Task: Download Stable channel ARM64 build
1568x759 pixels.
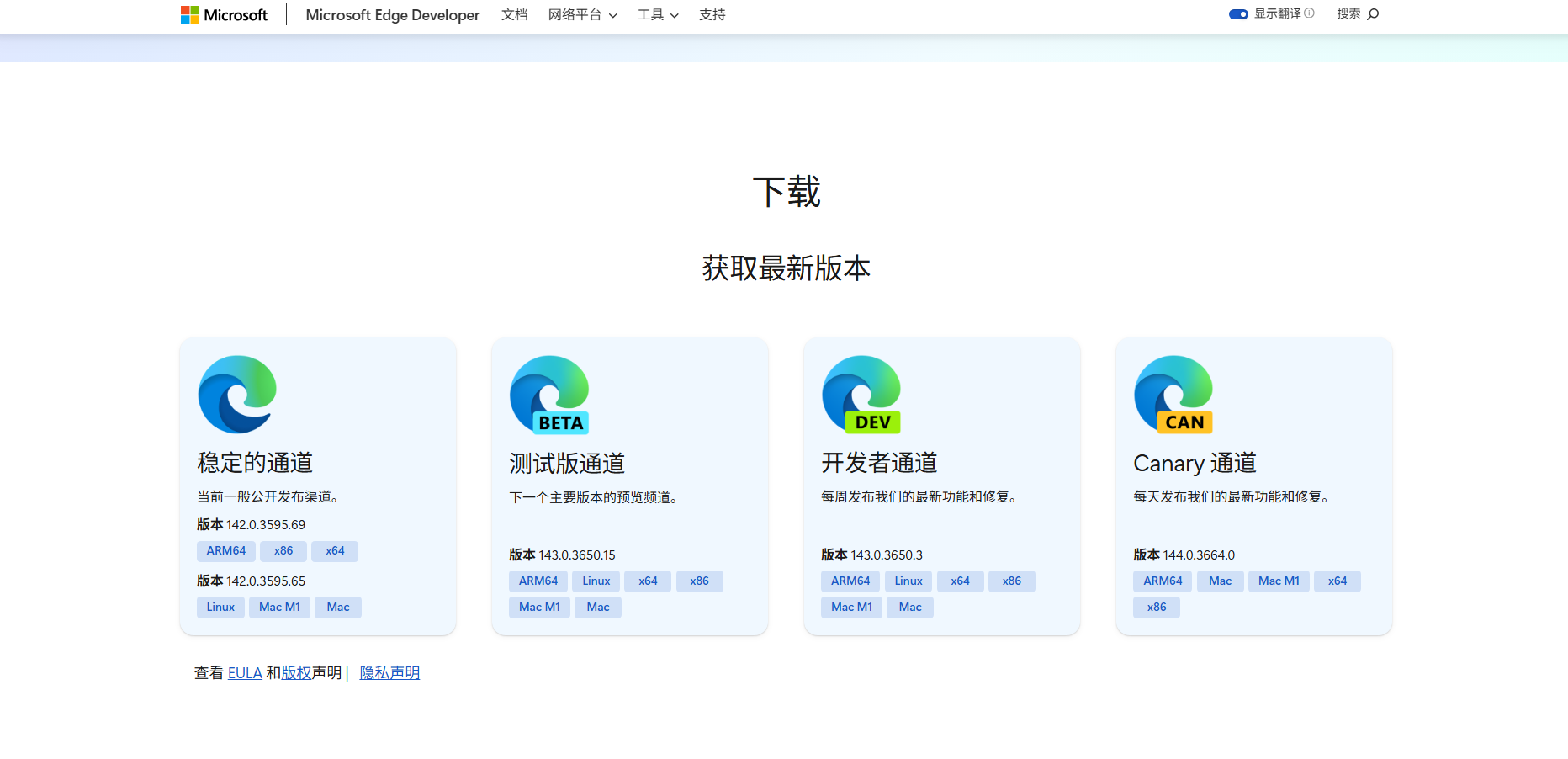Action: [226, 551]
